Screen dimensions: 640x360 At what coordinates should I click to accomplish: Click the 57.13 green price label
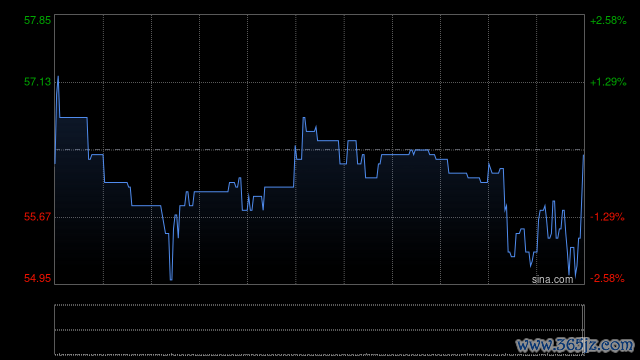point(37,82)
